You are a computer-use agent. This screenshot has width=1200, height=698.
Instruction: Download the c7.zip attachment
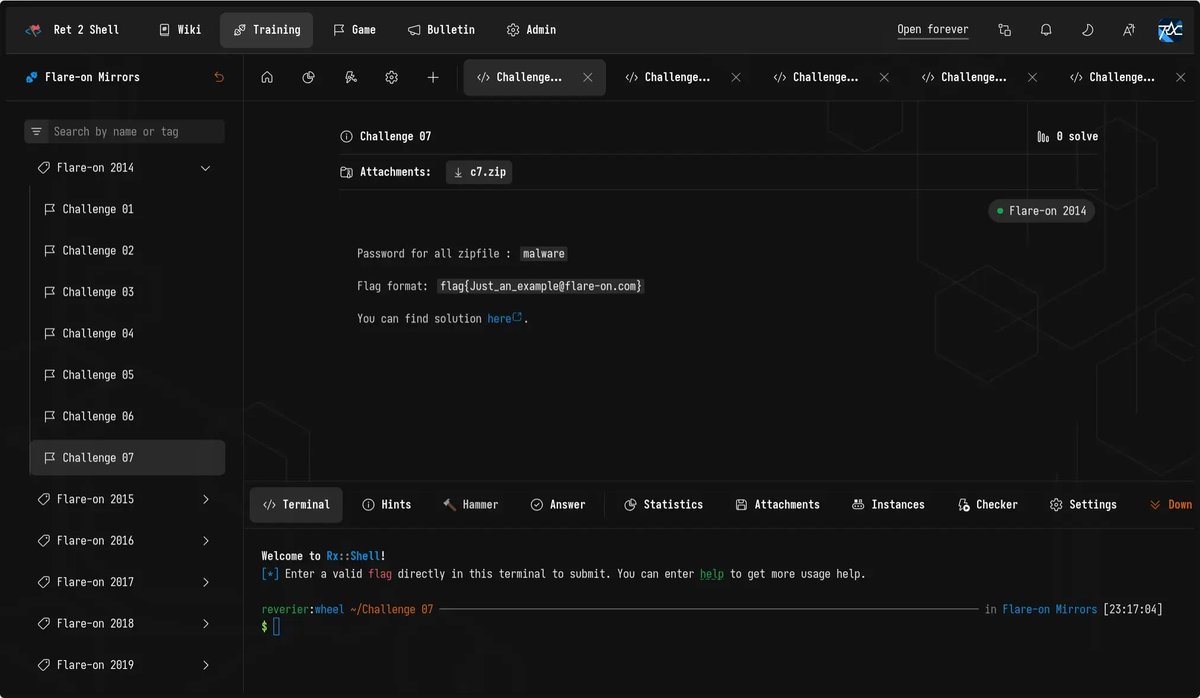coord(479,172)
